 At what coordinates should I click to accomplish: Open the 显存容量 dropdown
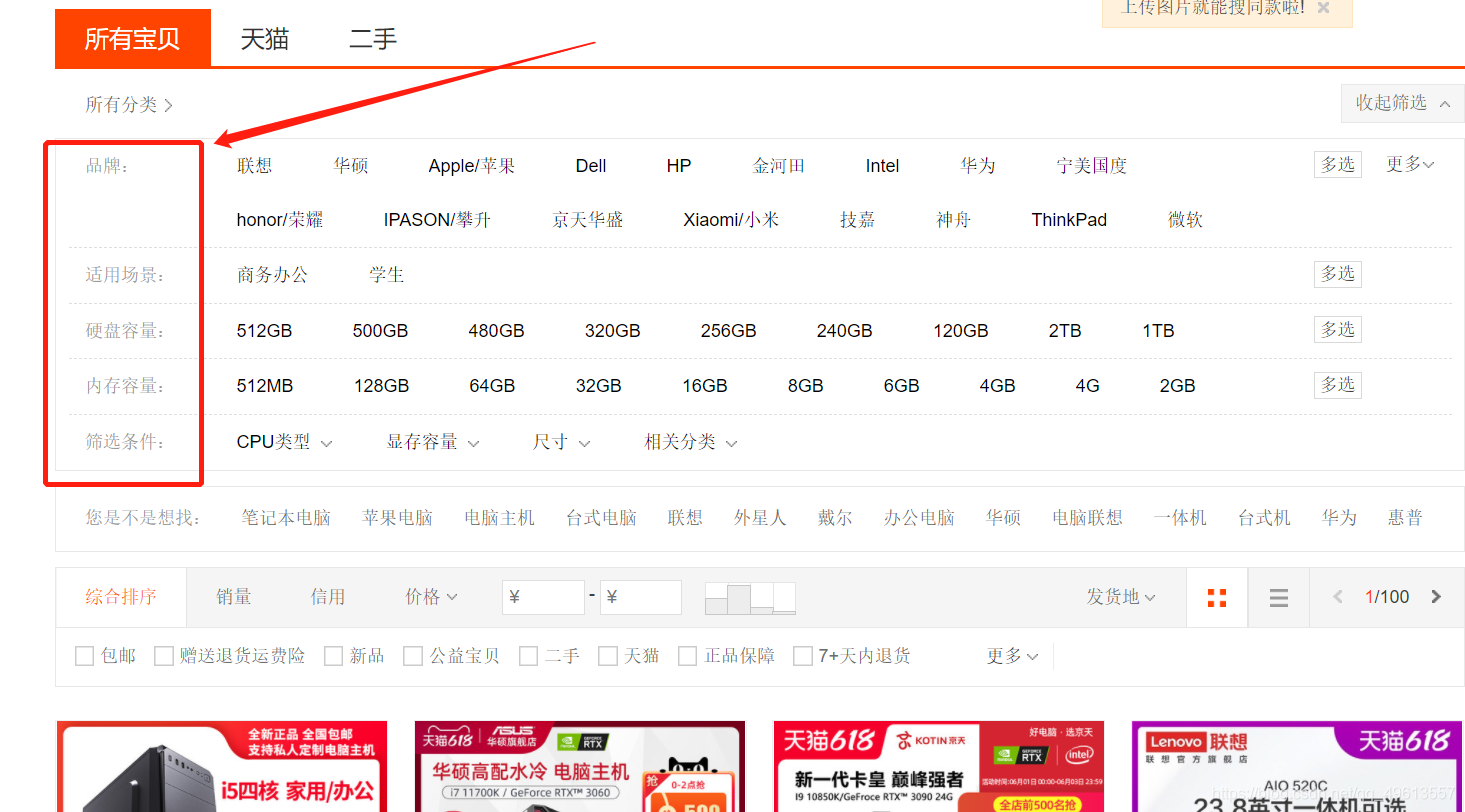(433, 442)
